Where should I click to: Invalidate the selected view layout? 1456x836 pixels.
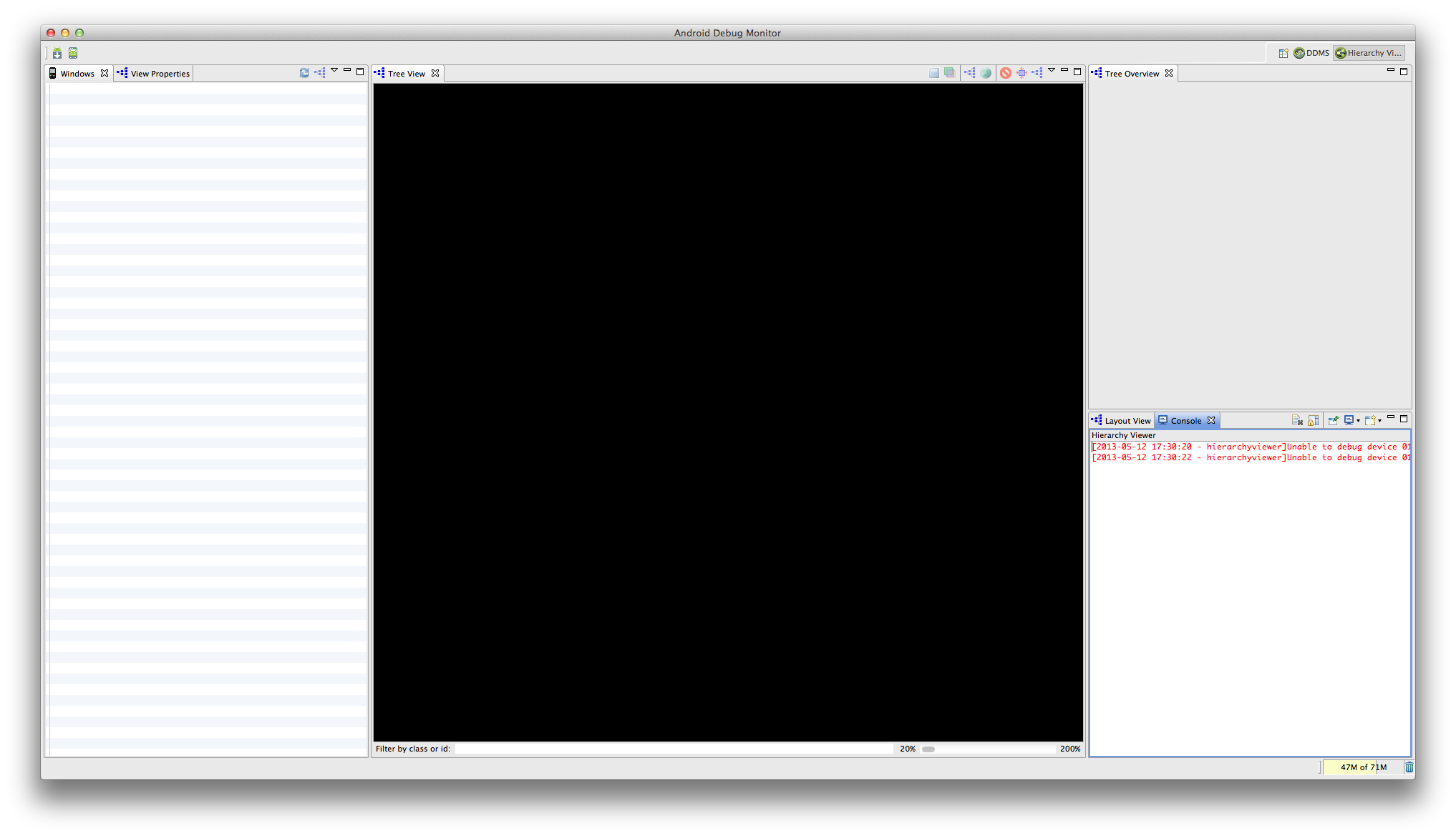pyautogui.click(x=1006, y=72)
